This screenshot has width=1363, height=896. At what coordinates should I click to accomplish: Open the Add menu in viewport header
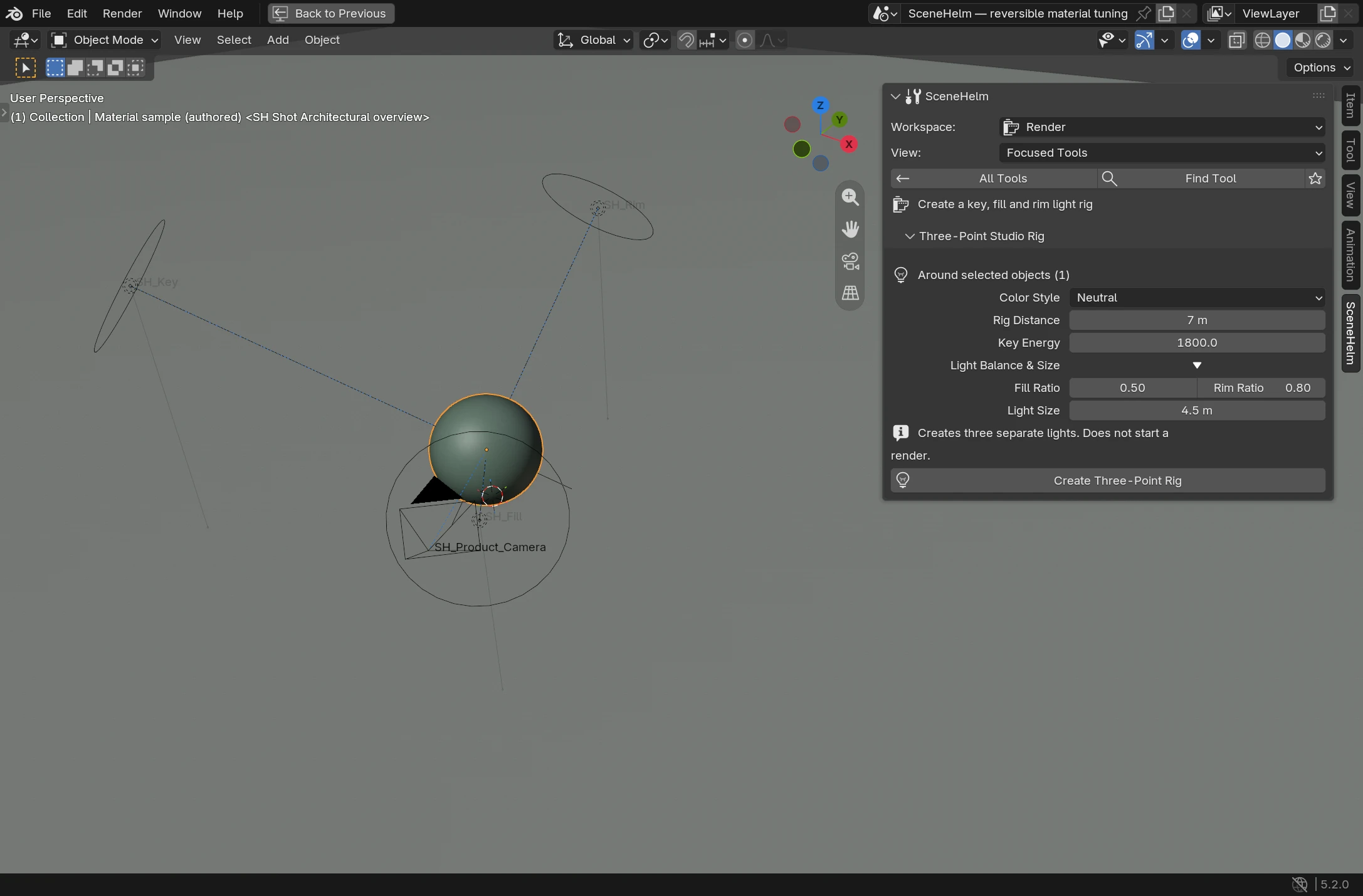[278, 40]
